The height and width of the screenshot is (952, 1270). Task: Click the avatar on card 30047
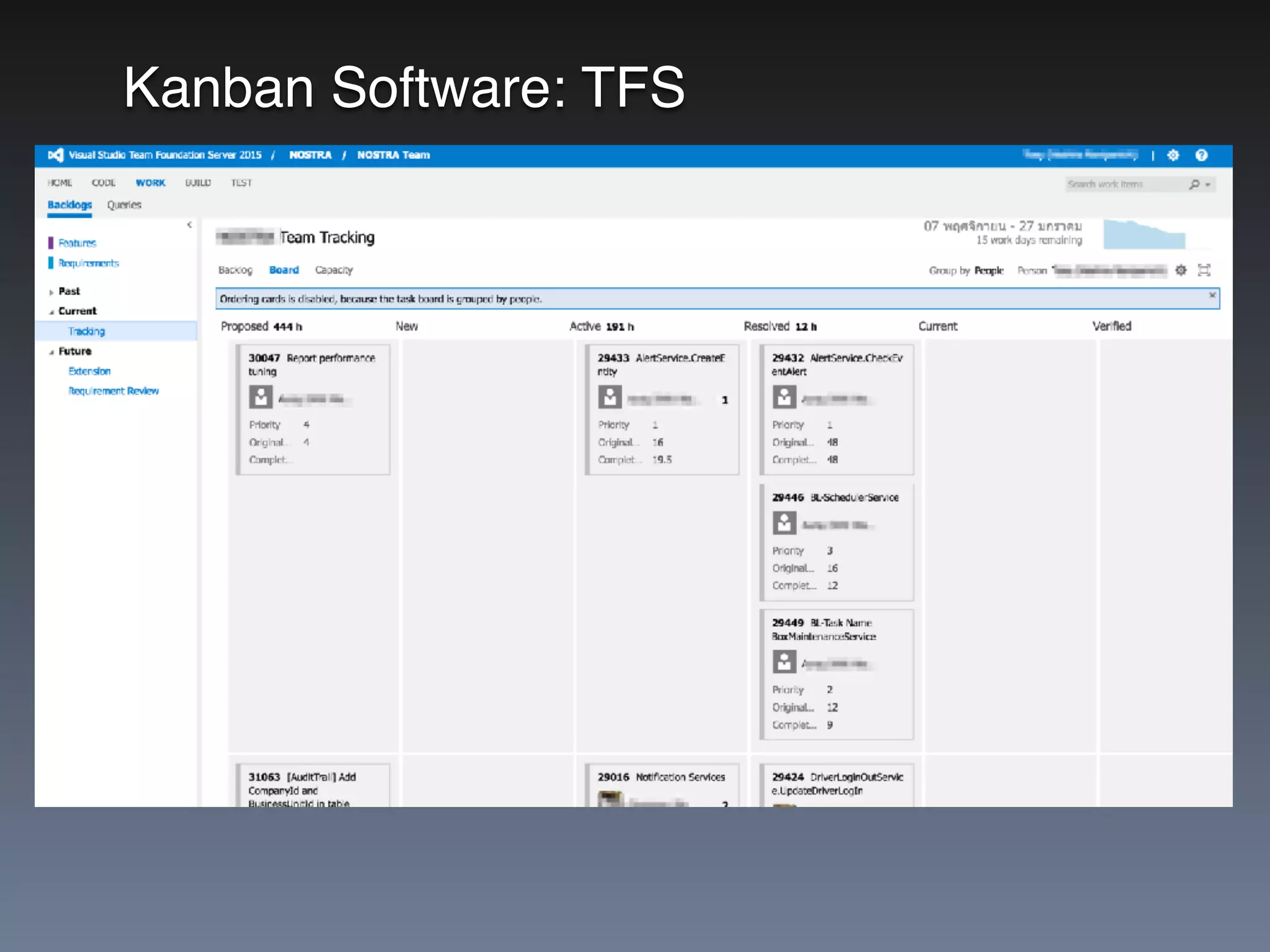[260, 397]
